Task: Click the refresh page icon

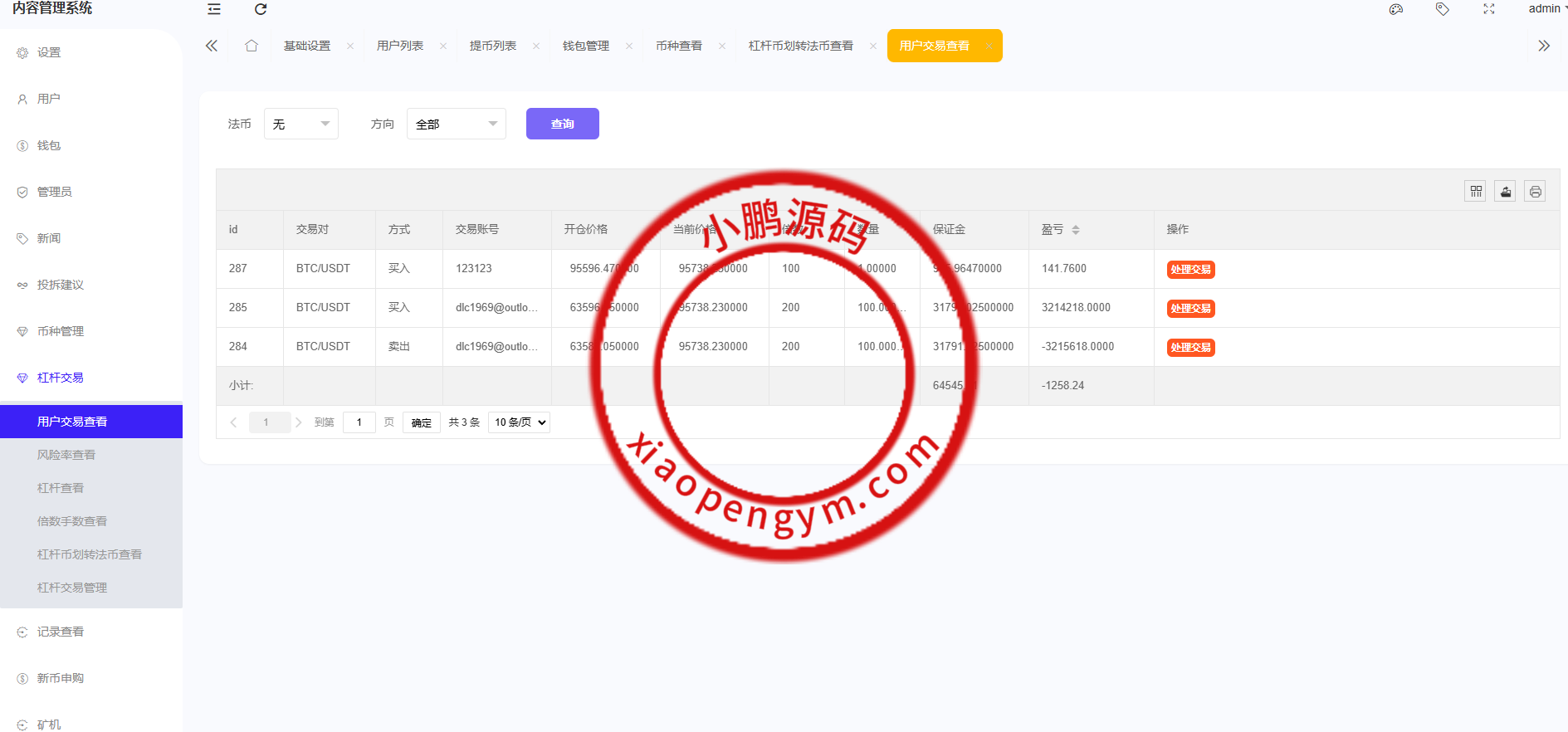Action: click(261, 9)
